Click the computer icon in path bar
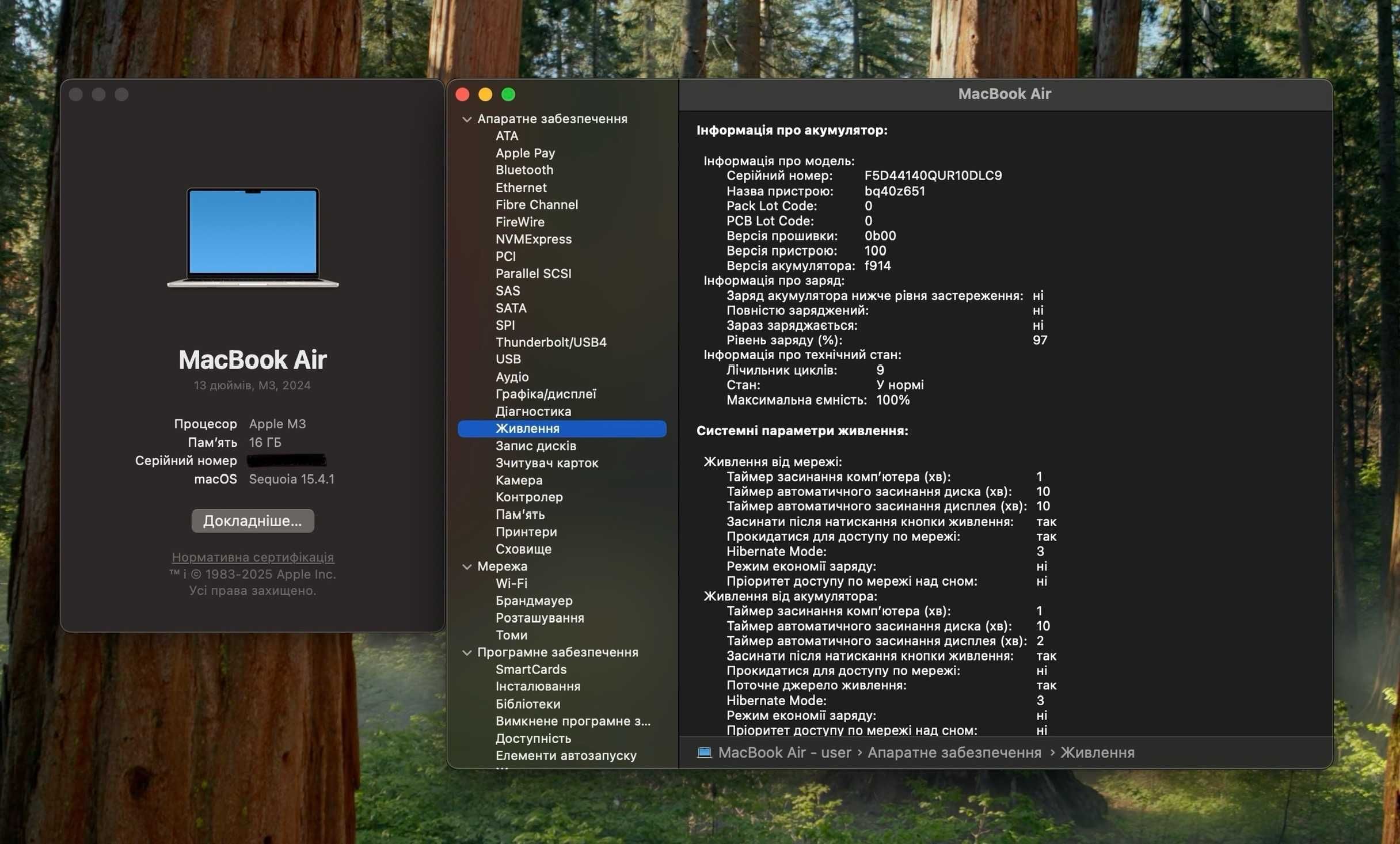Viewport: 1400px width, 844px height. (x=704, y=752)
